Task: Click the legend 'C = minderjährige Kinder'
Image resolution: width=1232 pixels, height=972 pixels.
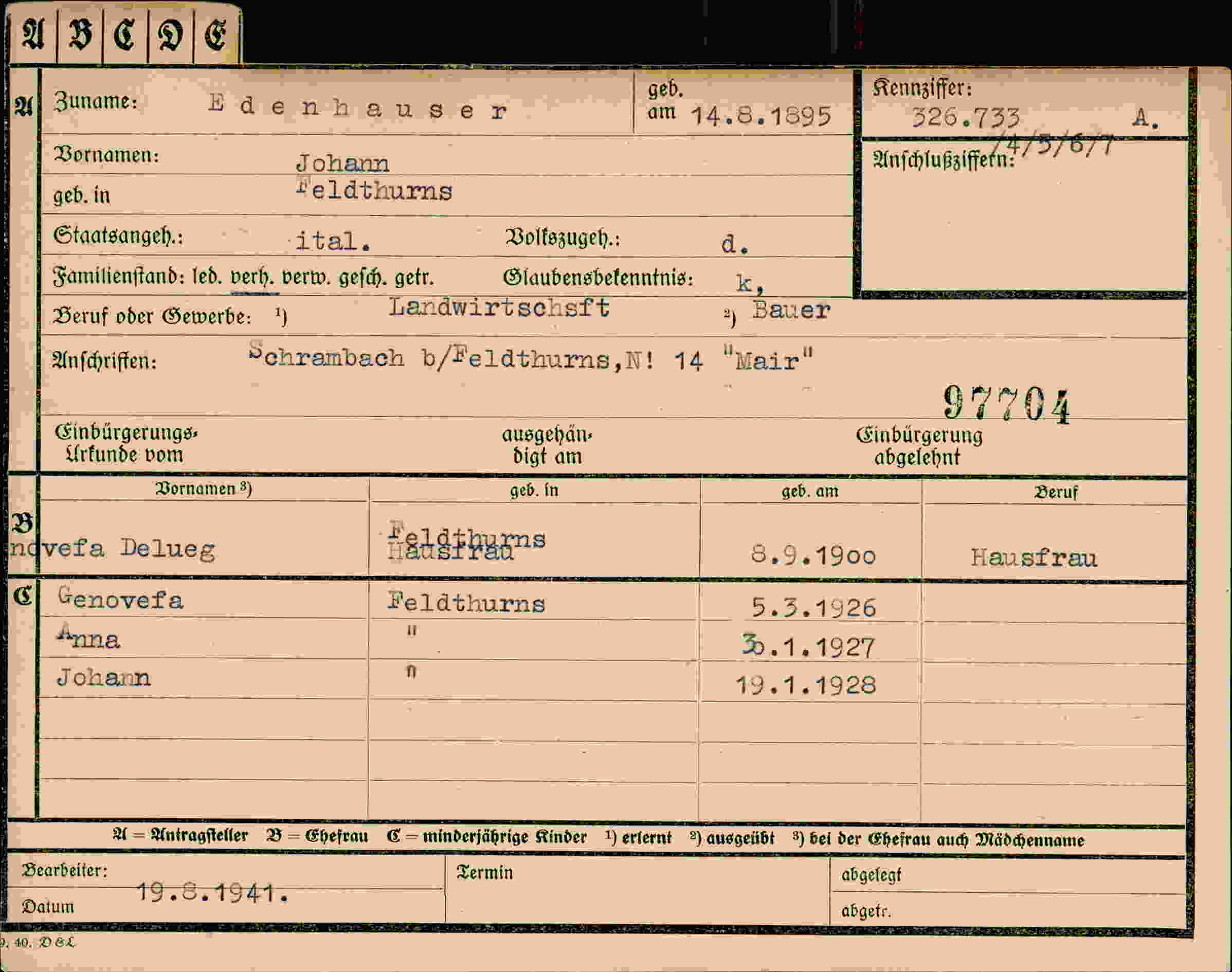Action: [486, 837]
